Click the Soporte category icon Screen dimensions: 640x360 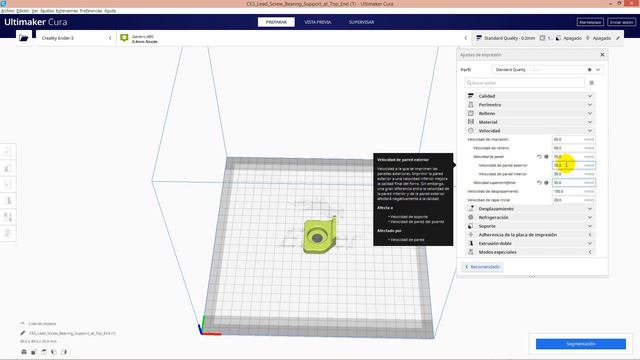point(471,226)
